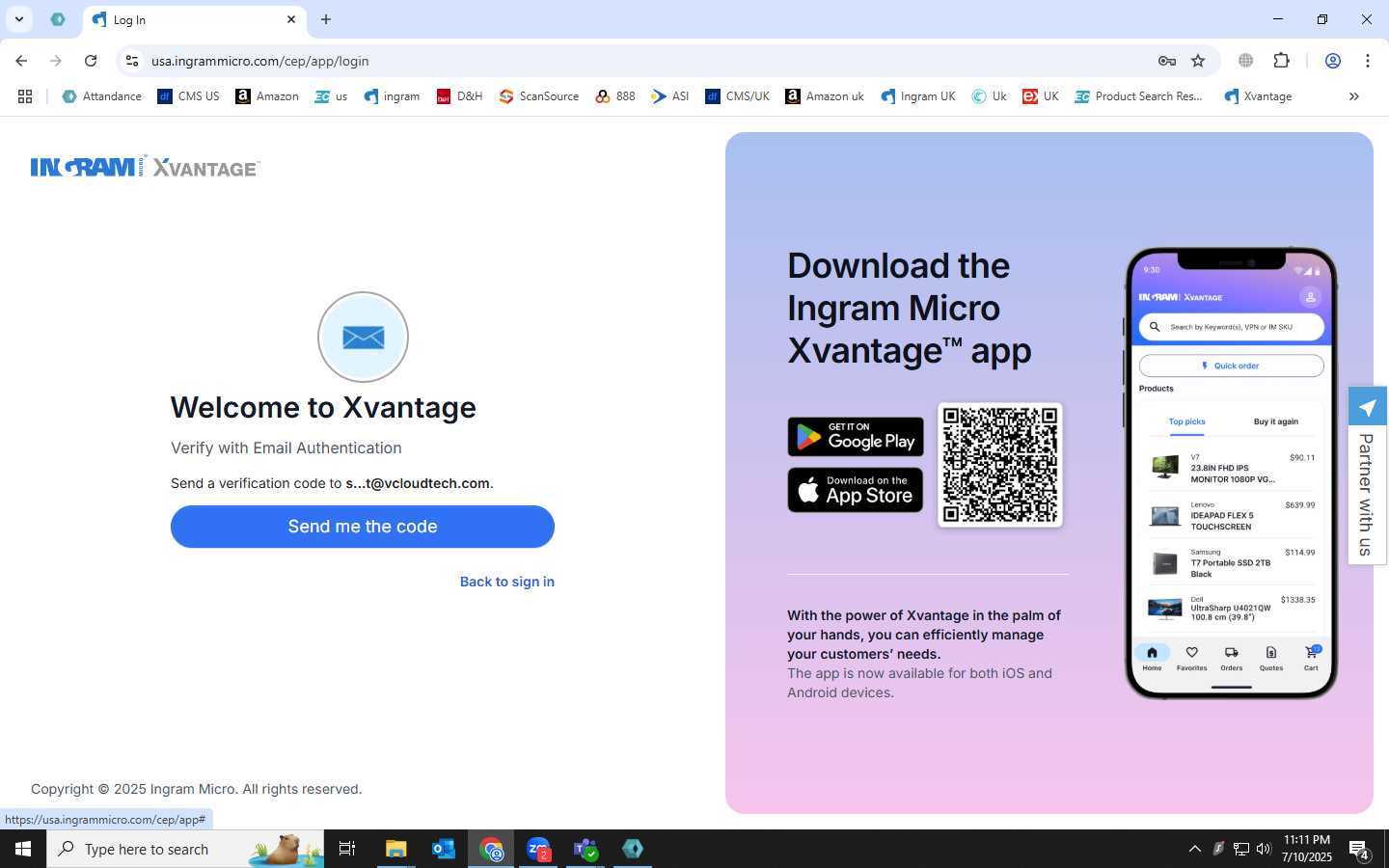Open the Attandance bookmark
Screen dimensions: 1389x868
(x=101, y=96)
